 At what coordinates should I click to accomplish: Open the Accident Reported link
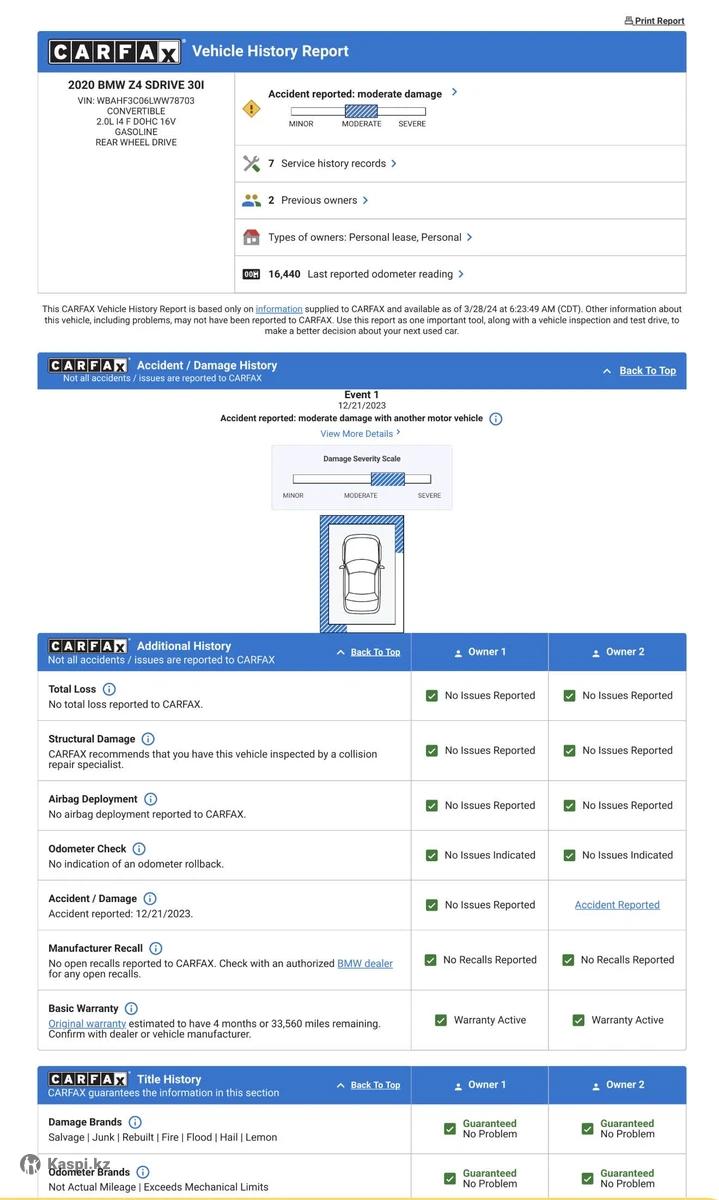click(x=617, y=905)
